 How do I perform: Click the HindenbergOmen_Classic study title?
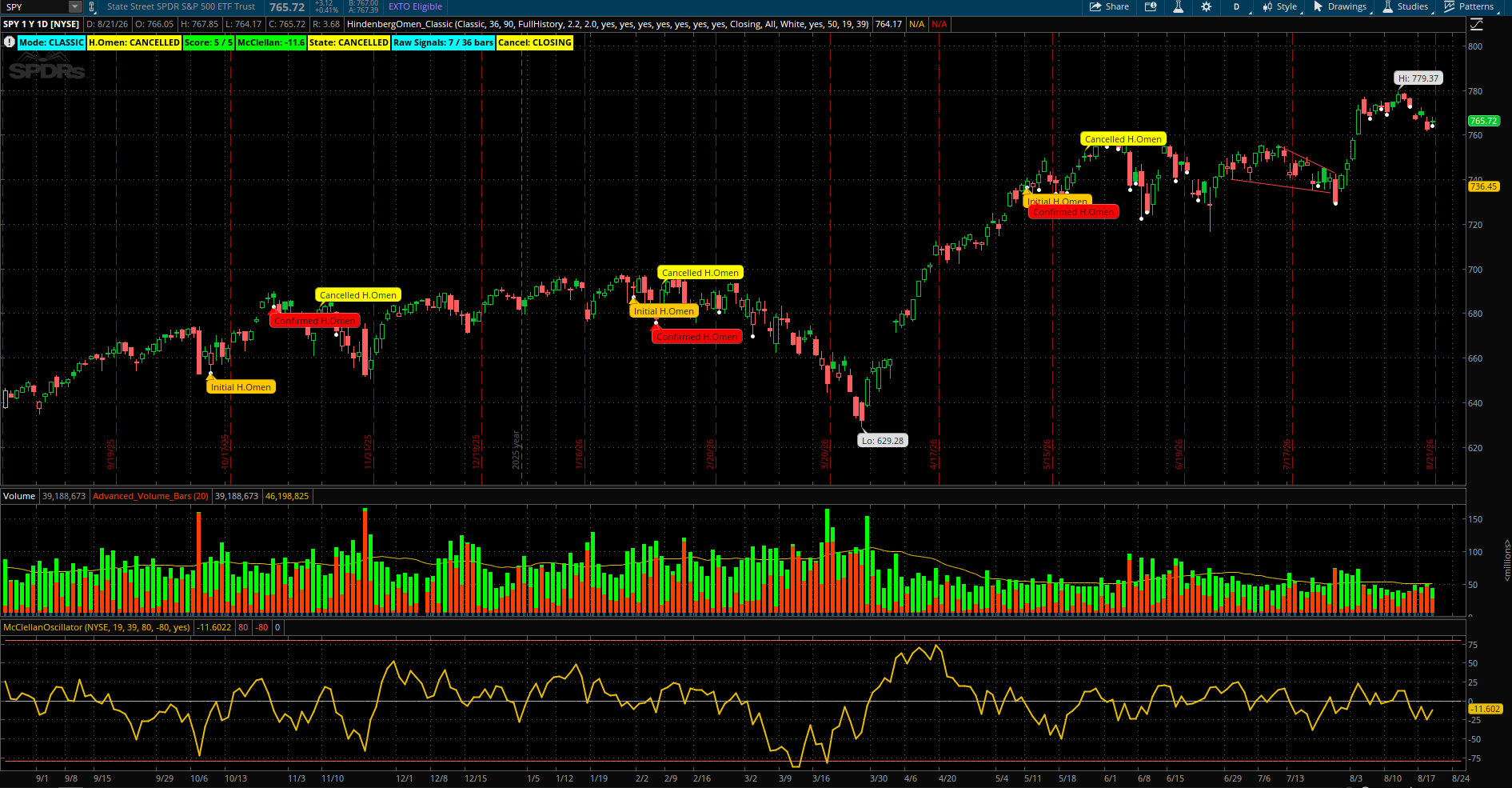point(608,24)
